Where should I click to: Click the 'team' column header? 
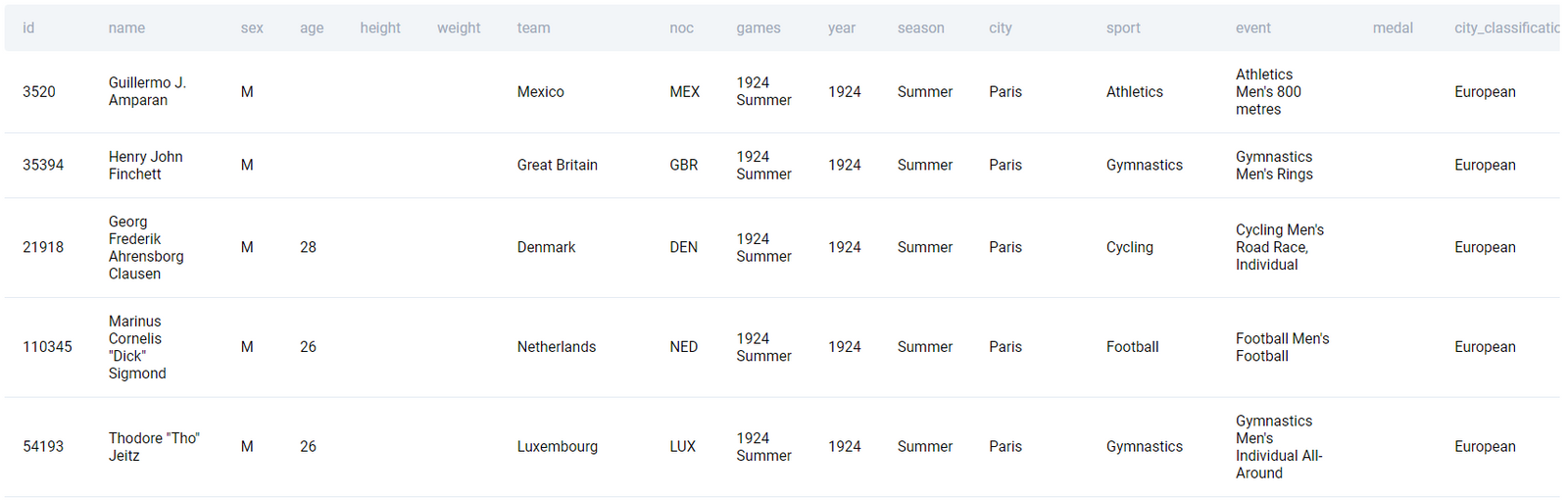pyautogui.click(x=533, y=27)
